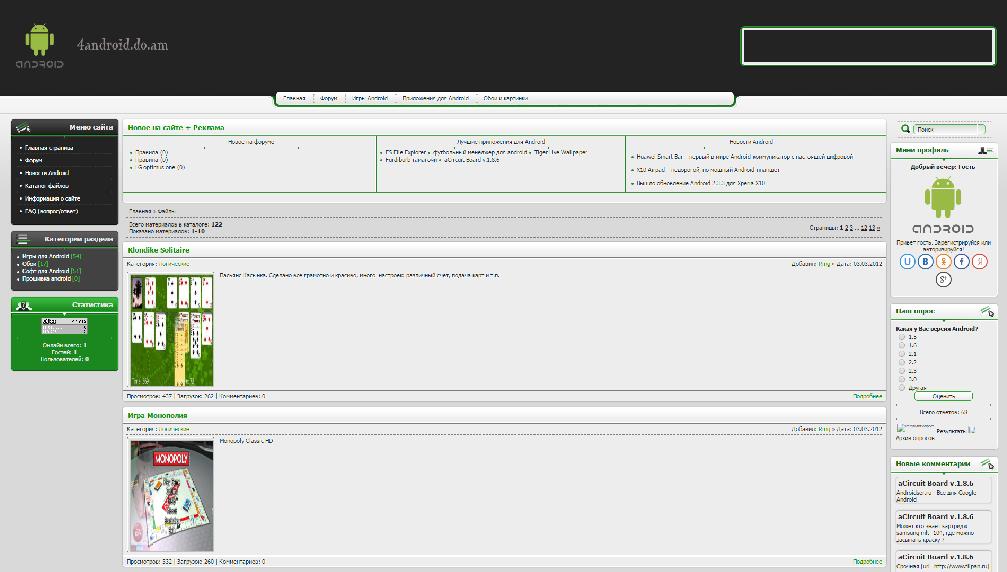Select the first poll radio option
This screenshot has height=572, width=1007.
pyautogui.click(x=902, y=337)
